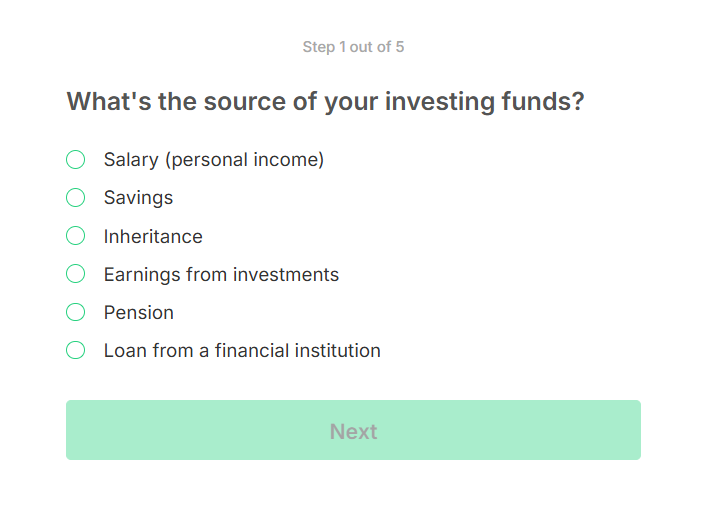Click the 'Salary (personal income)' label text
This screenshot has width=728, height=524.
[214, 160]
